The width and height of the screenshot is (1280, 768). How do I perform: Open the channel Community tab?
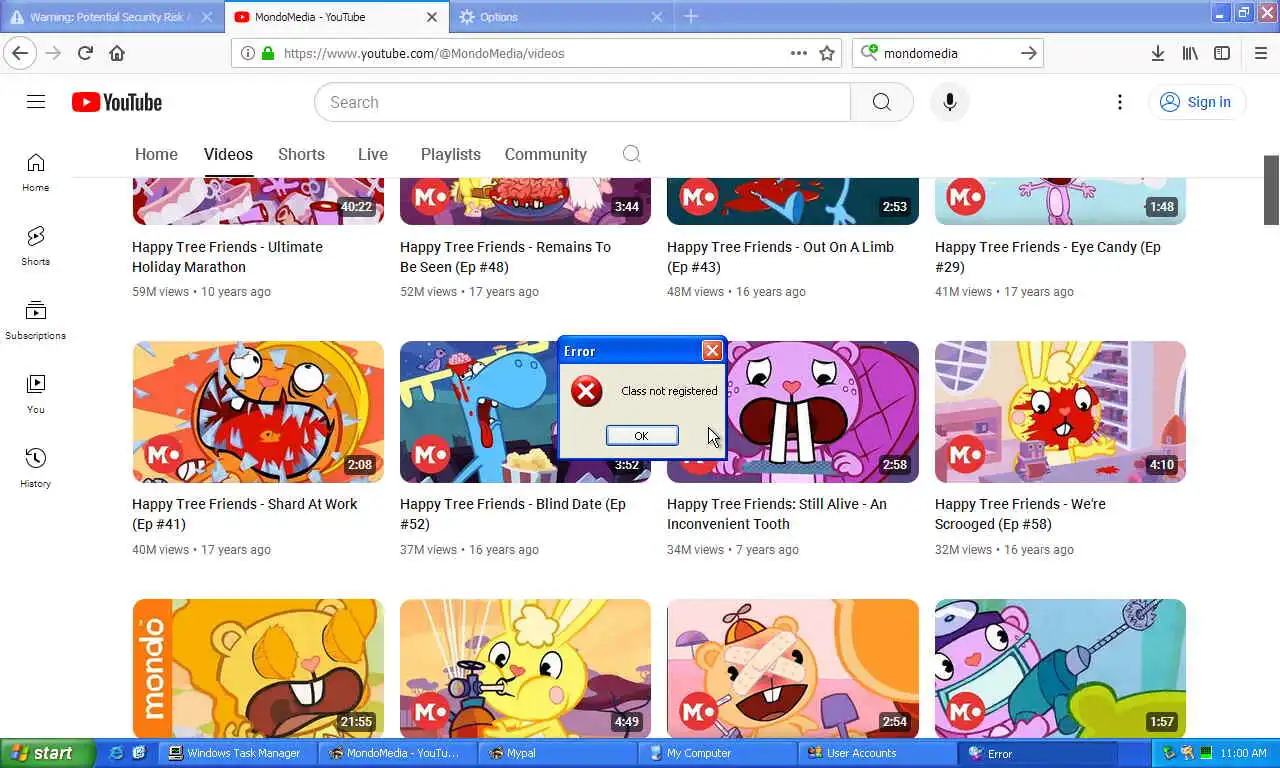[545, 154]
